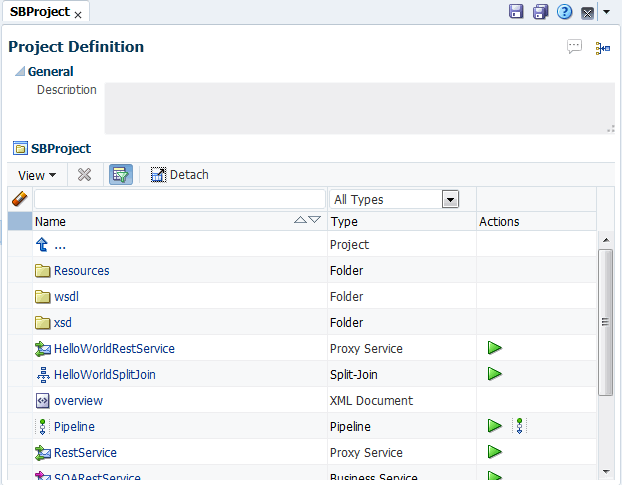Click the xsd folder icon

point(42,323)
